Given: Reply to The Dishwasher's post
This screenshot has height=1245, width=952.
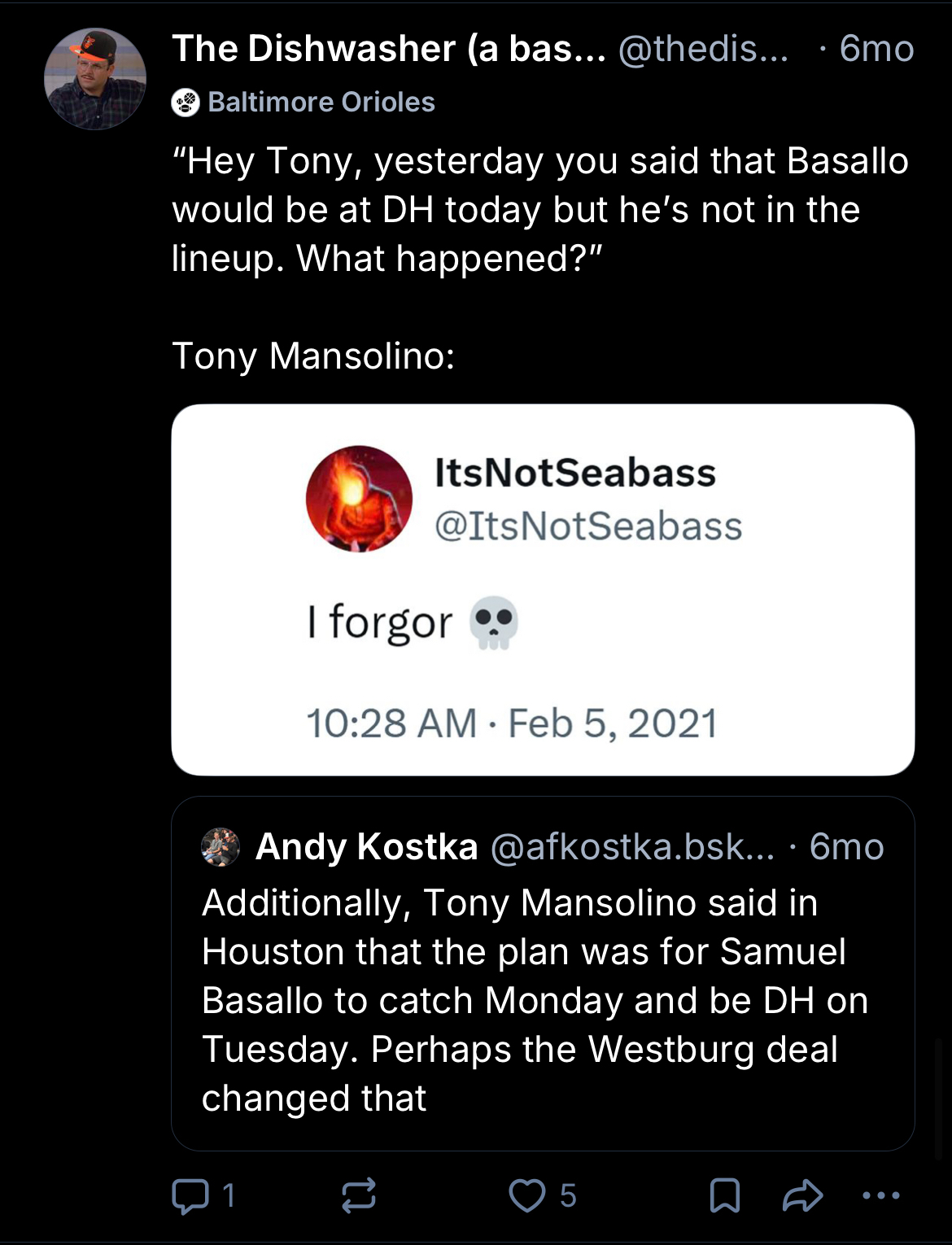Looking at the screenshot, I should coord(190,1195).
